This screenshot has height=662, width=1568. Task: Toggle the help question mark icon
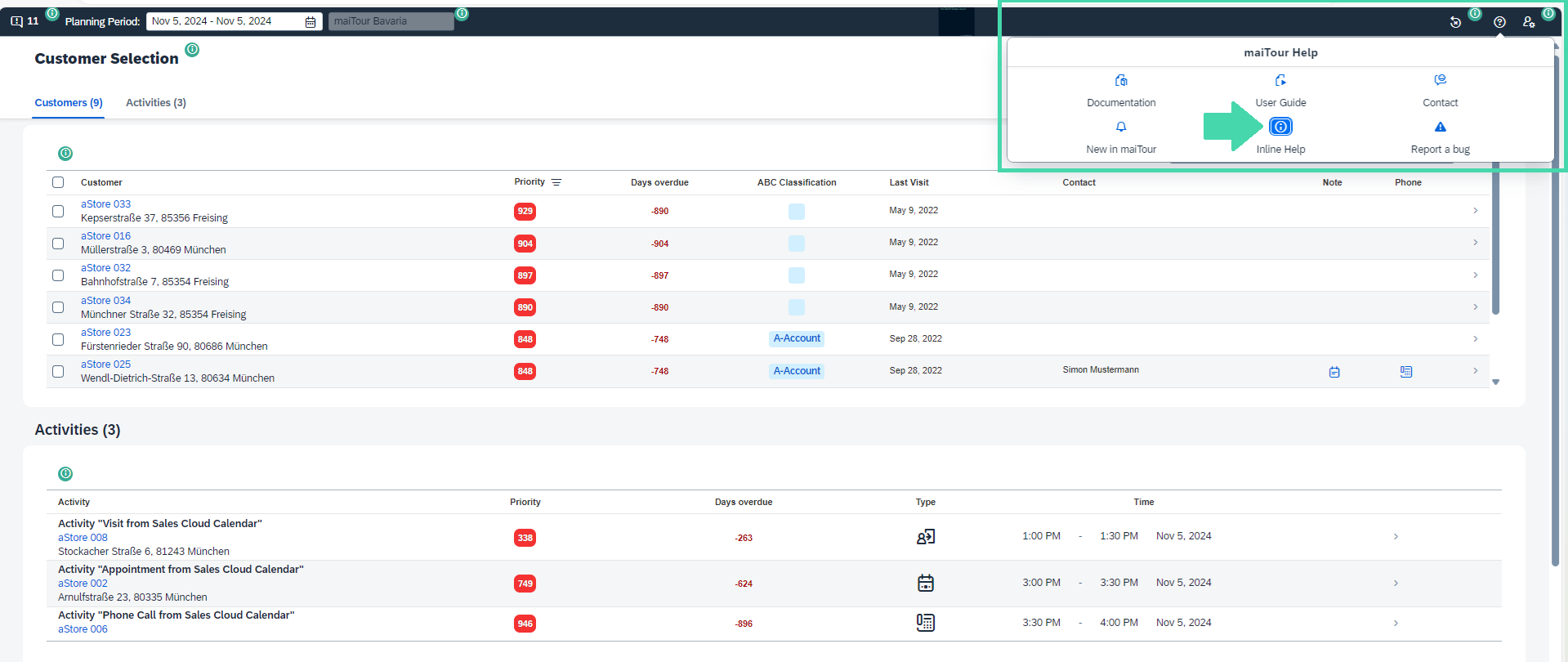click(1499, 22)
